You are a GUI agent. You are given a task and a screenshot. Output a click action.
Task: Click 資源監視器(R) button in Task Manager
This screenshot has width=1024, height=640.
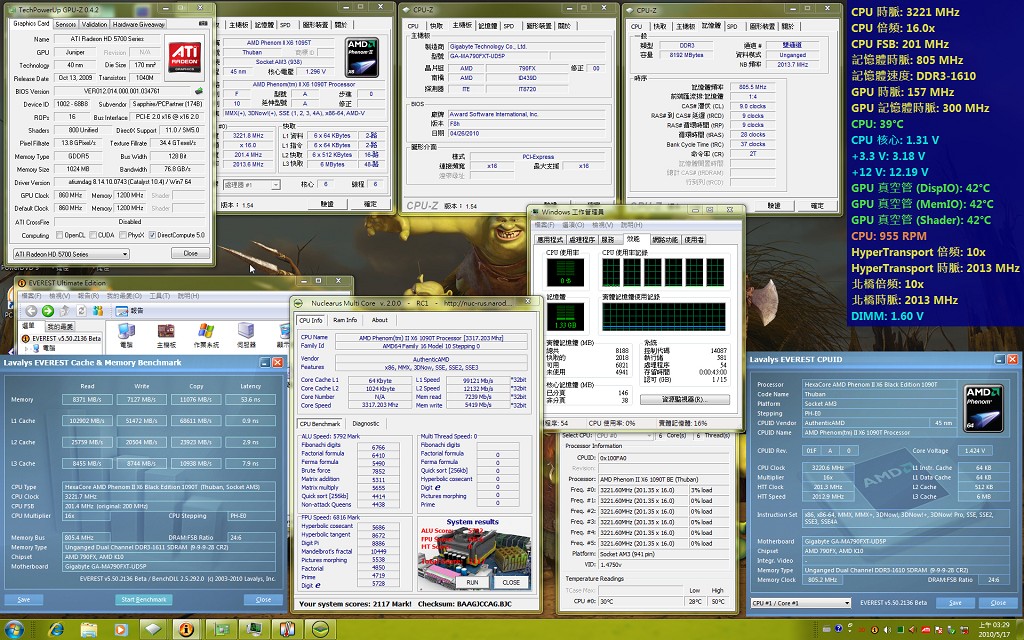click(x=683, y=399)
